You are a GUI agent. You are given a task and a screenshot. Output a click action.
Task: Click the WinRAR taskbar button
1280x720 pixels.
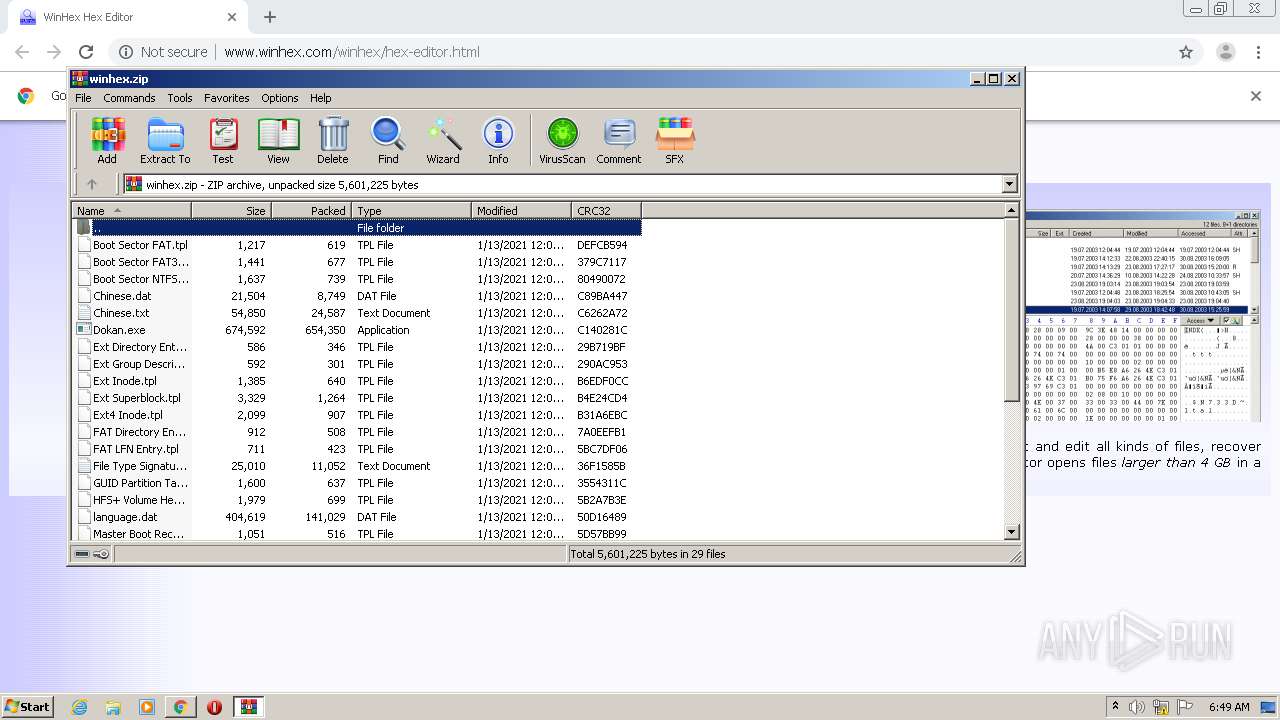(249, 707)
